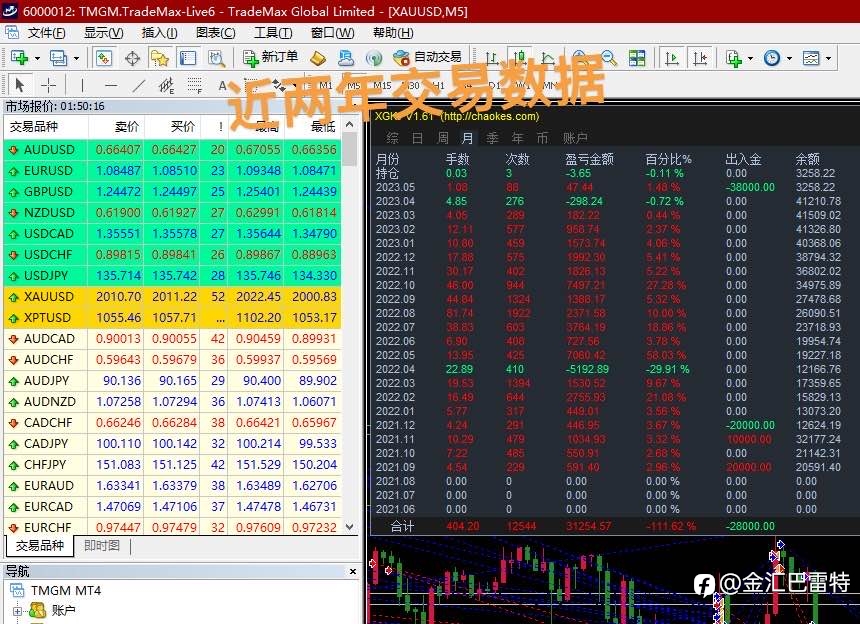Toggle the Navigator panel star-folder icon

point(160,58)
